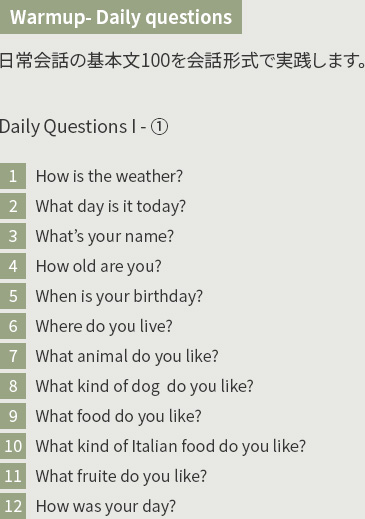Select "How is the weather?" question

109,176
